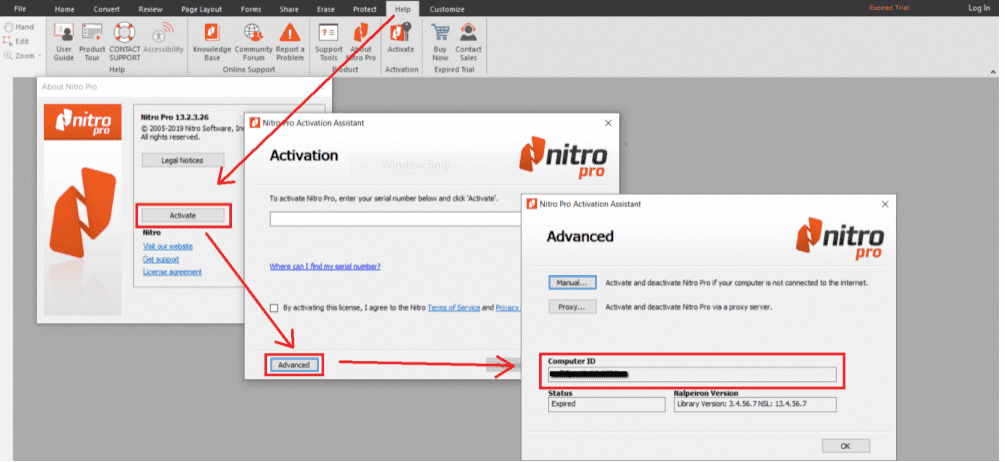This screenshot has width=1005, height=462.
Task: Close the Activation dialog window
Action: 608,123
